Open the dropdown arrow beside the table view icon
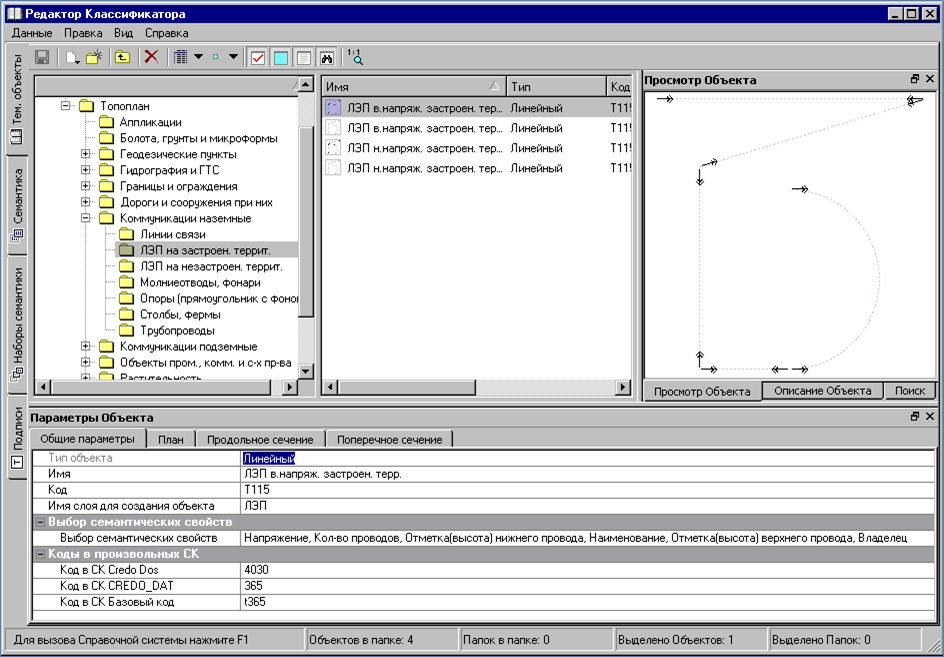This screenshot has width=944, height=657. [198, 57]
